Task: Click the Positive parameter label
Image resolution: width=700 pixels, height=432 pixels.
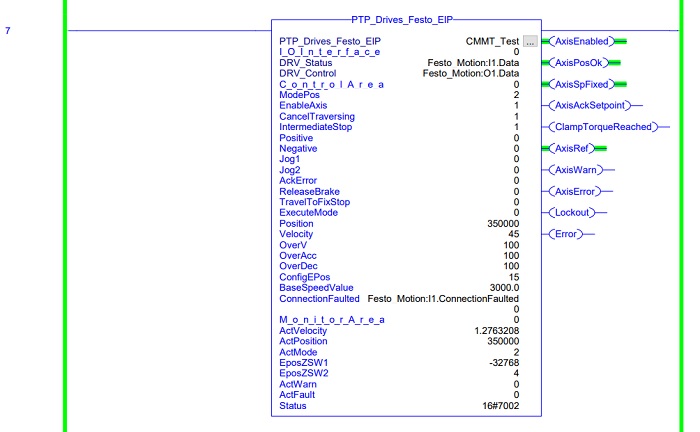Action: click(296, 138)
